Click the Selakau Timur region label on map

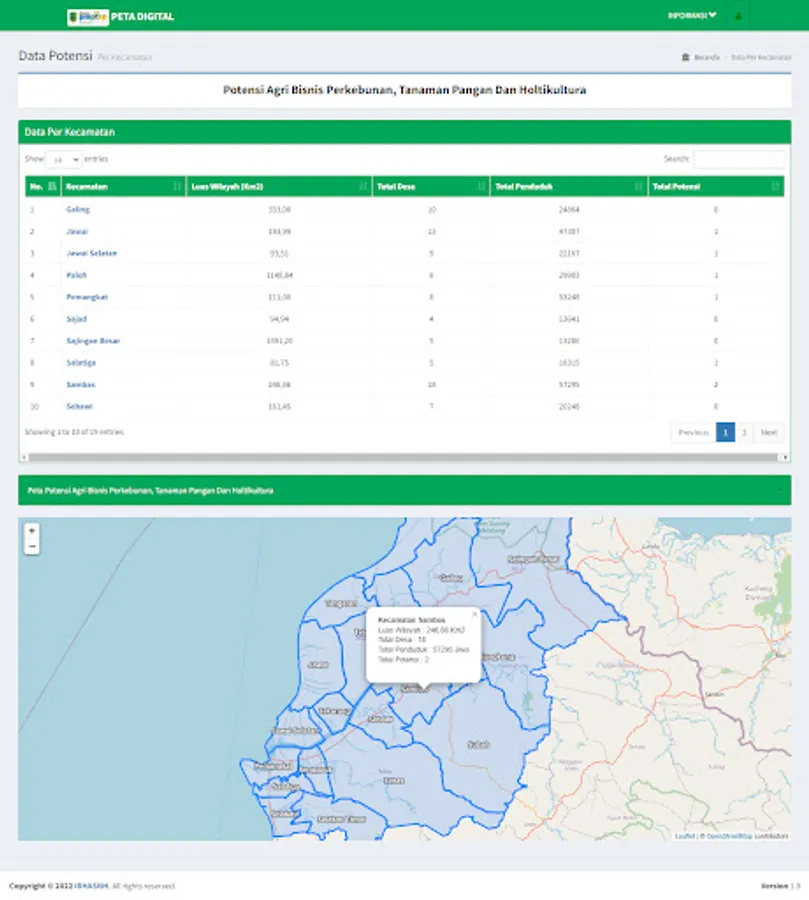pos(341,819)
